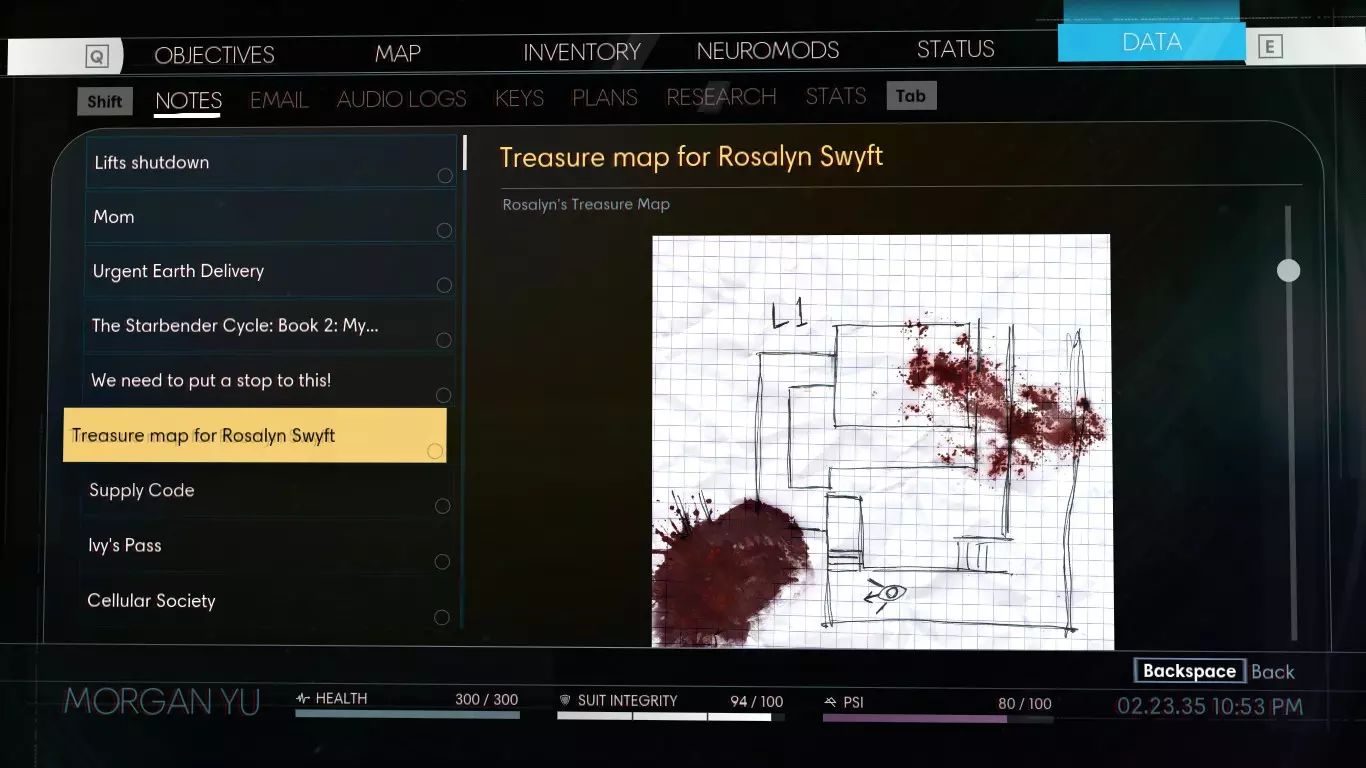Click the Backspace Back button
The width and height of the screenshot is (1366, 768).
point(1214,671)
